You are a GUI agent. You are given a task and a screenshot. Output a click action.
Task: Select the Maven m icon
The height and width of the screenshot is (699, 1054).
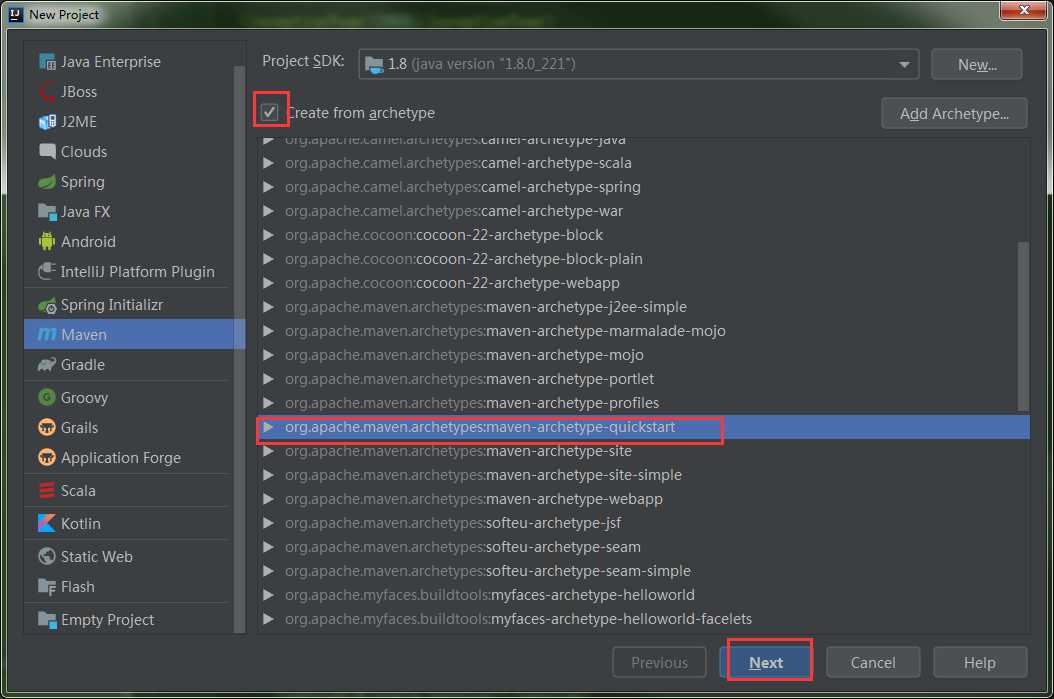[47, 334]
